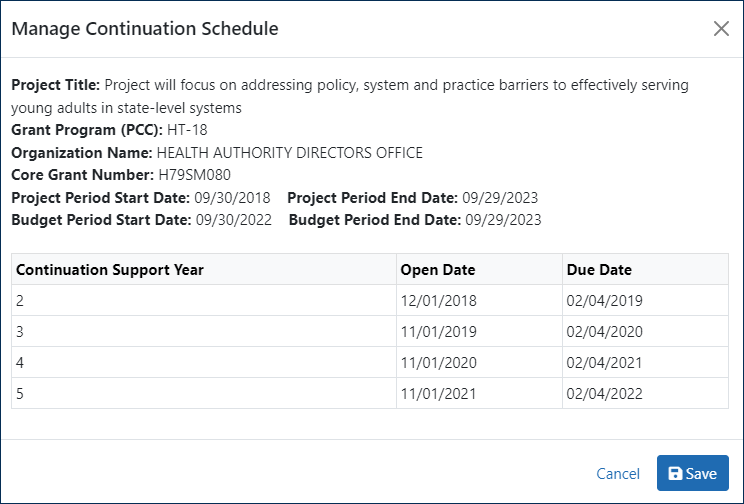Select open date 11/01/2020 for year 4
Screen dimensions: 744x504
tap(479, 362)
